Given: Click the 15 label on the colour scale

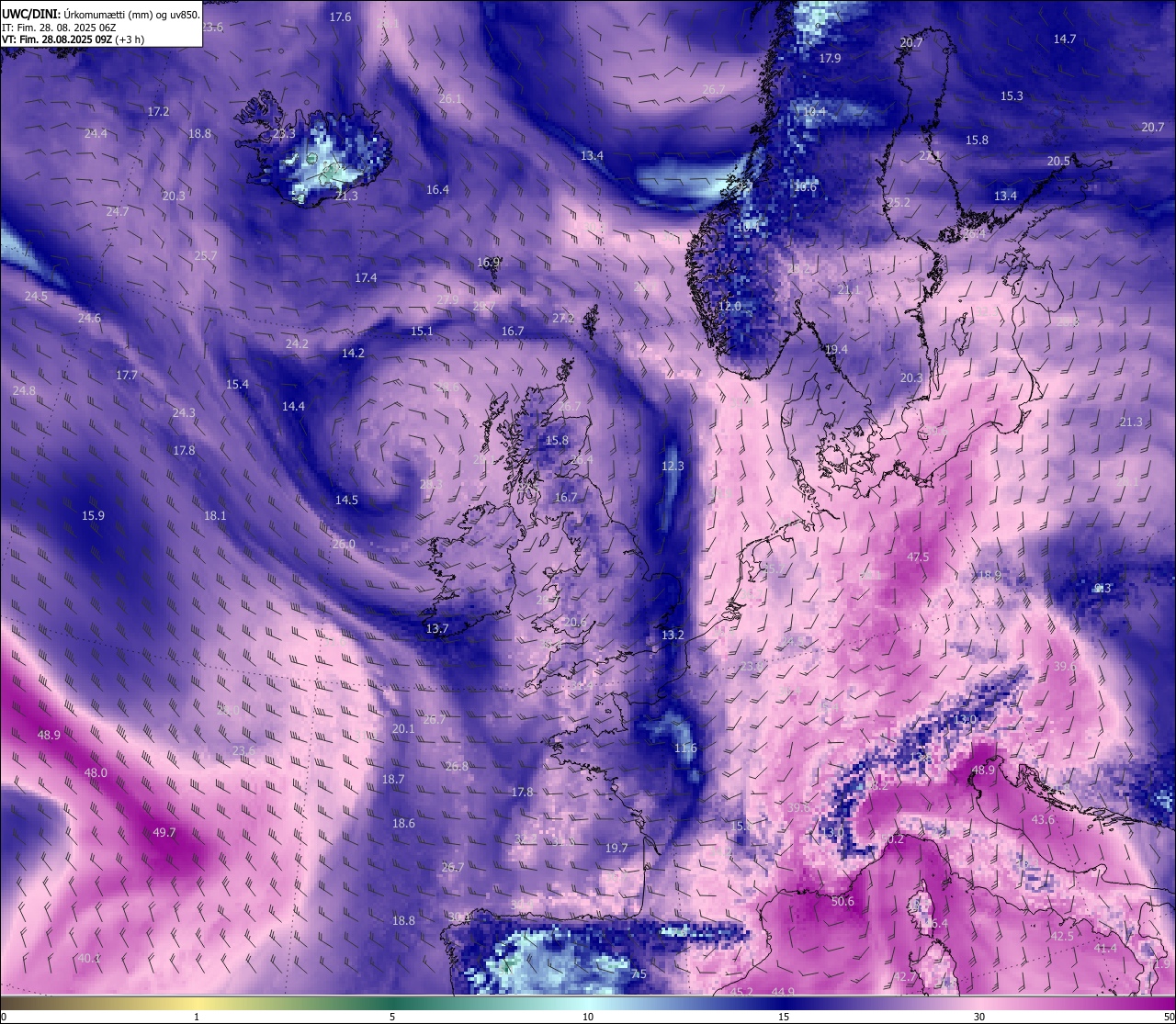Looking at the screenshot, I should [784, 1017].
